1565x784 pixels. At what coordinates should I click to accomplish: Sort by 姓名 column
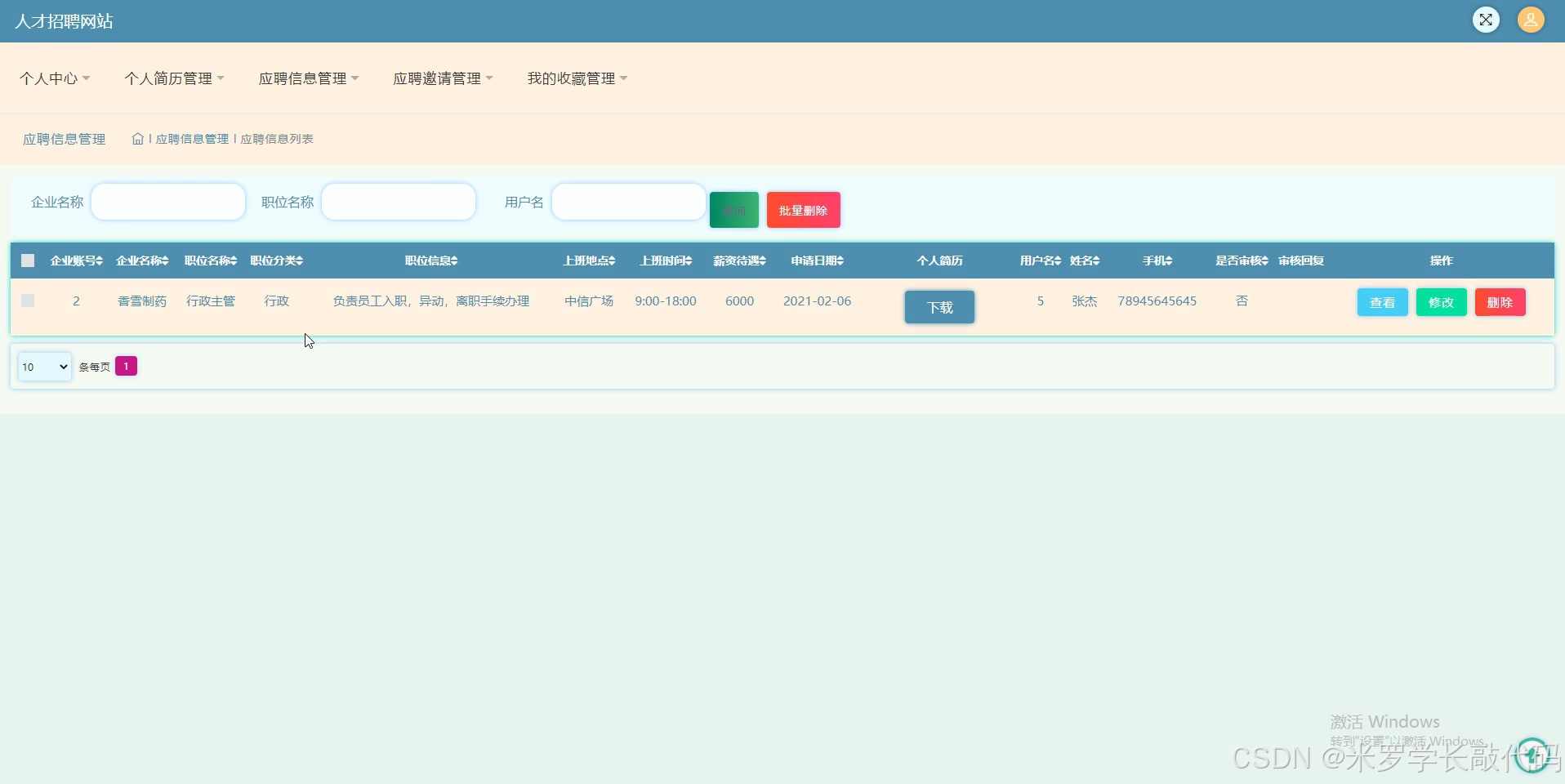coord(1085,261)
